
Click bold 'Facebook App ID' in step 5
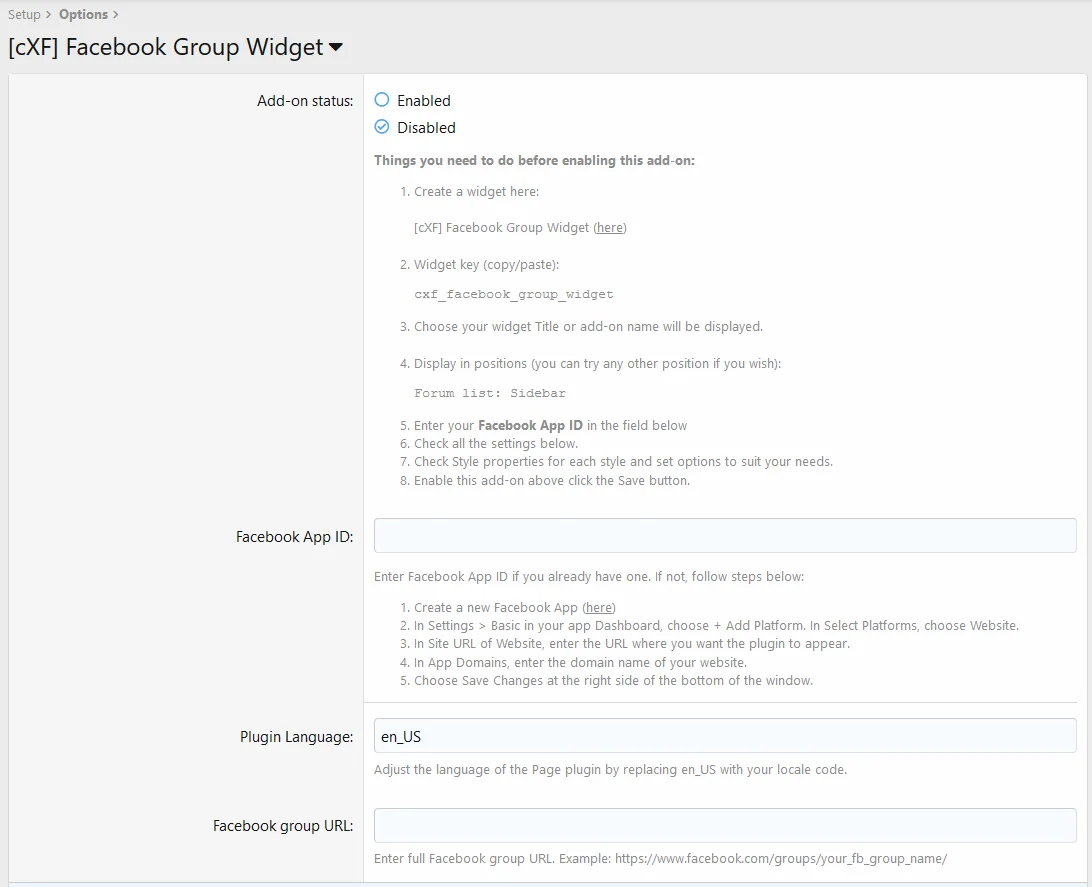[x=530, y=426]
